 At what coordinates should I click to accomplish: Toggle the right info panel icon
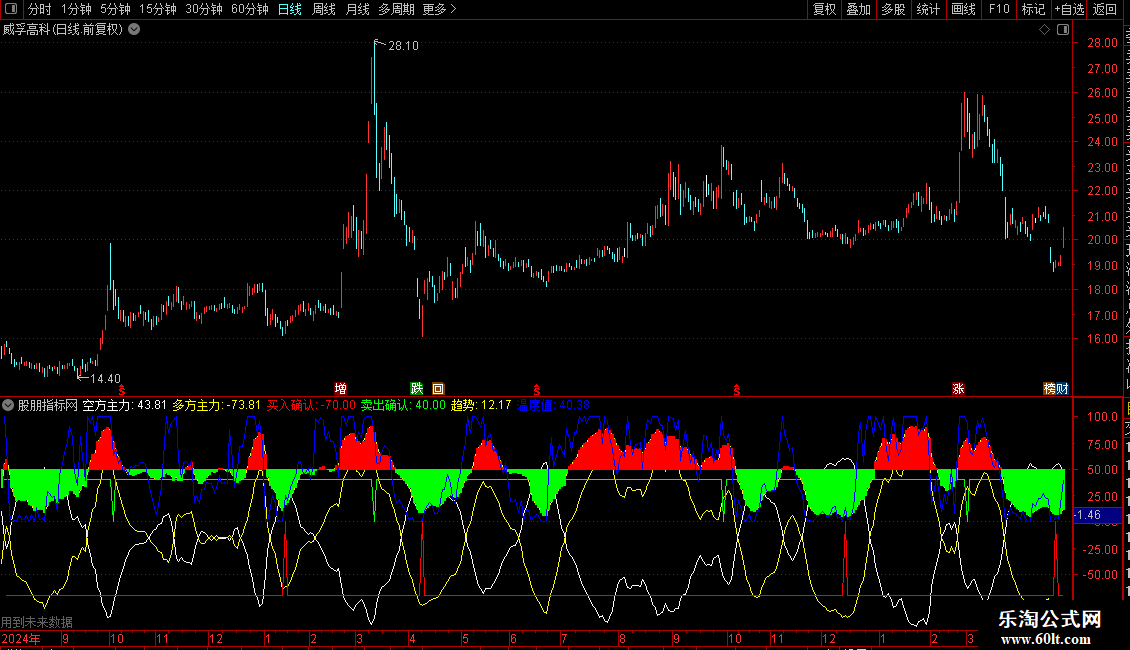(1063, 30)
